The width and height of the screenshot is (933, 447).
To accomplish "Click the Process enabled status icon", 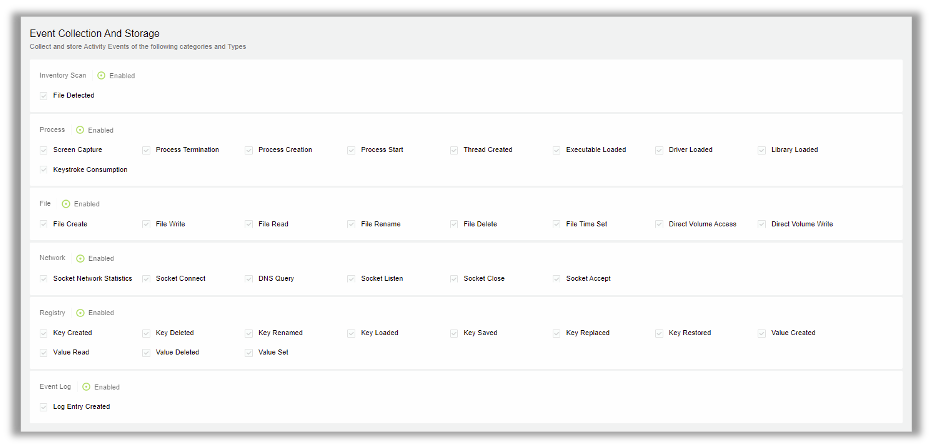I will pos(80,130).
